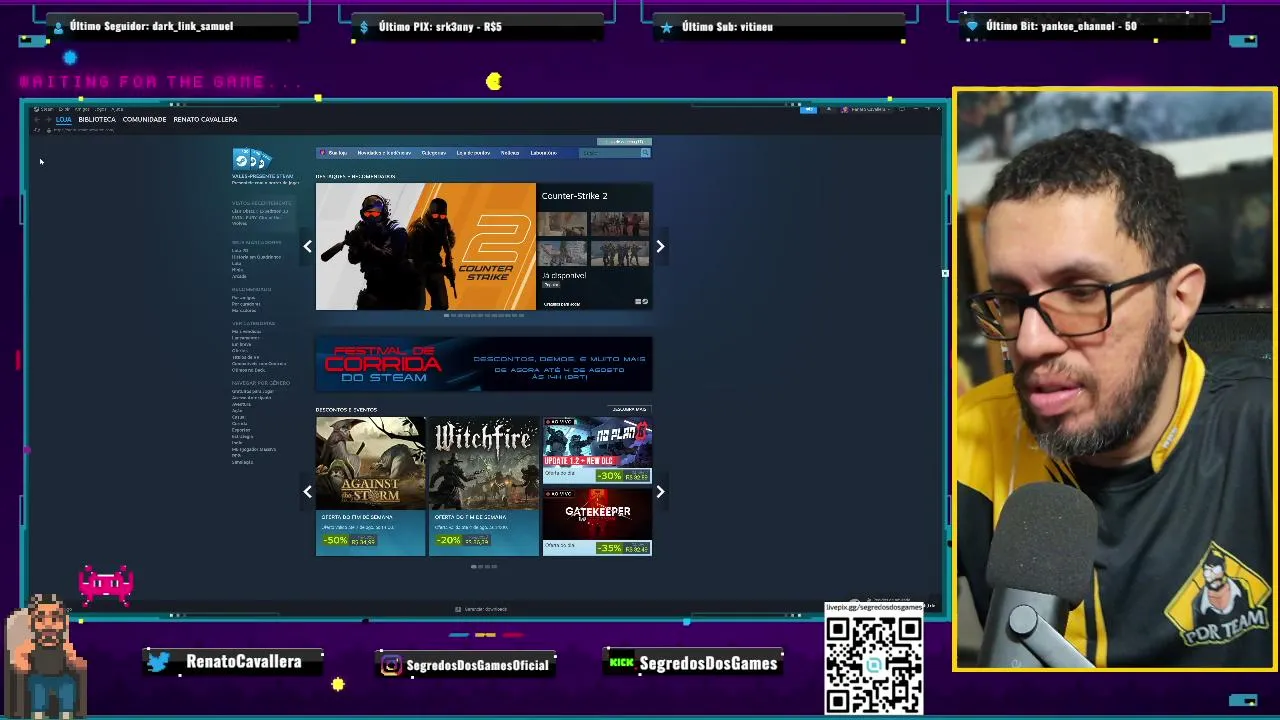Screen dimensions: 1280x720
Task: View third Counter-Strike 2 screenshot thumbnail
Action: 562,254
